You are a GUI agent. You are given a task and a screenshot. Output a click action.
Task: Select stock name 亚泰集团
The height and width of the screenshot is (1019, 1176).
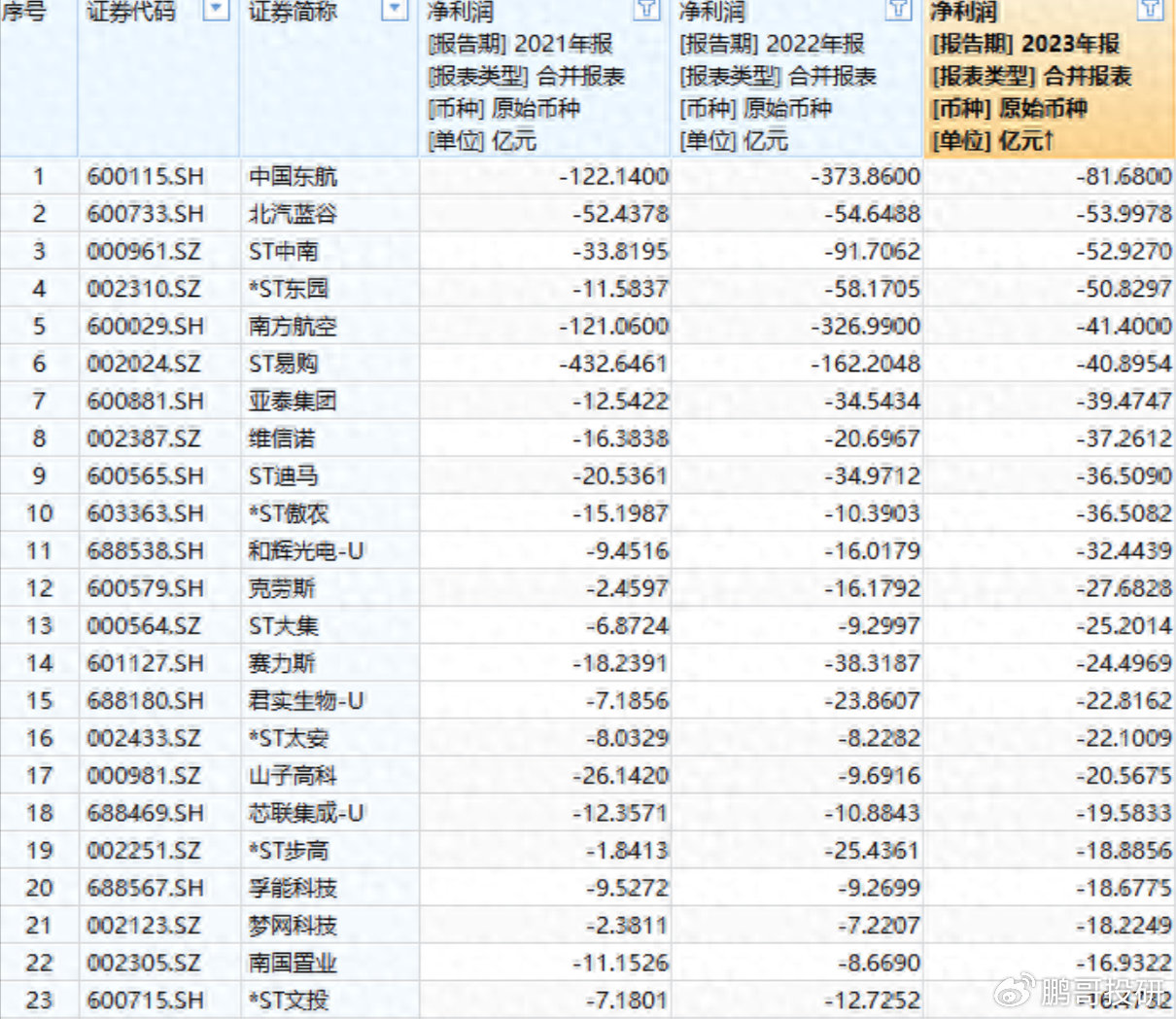click(293, 401)
